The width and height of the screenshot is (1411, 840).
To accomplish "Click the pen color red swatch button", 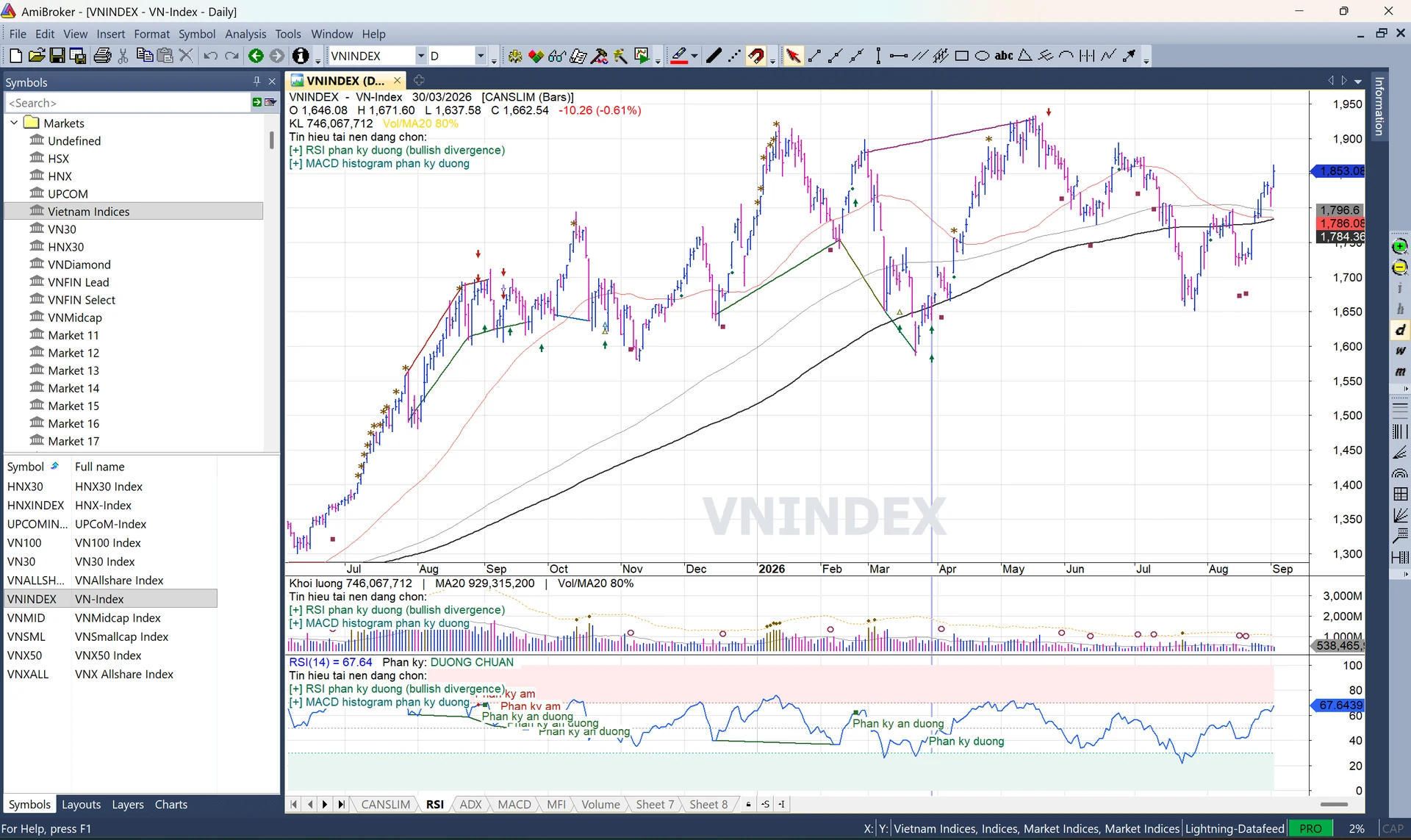I will click(679, 56).
